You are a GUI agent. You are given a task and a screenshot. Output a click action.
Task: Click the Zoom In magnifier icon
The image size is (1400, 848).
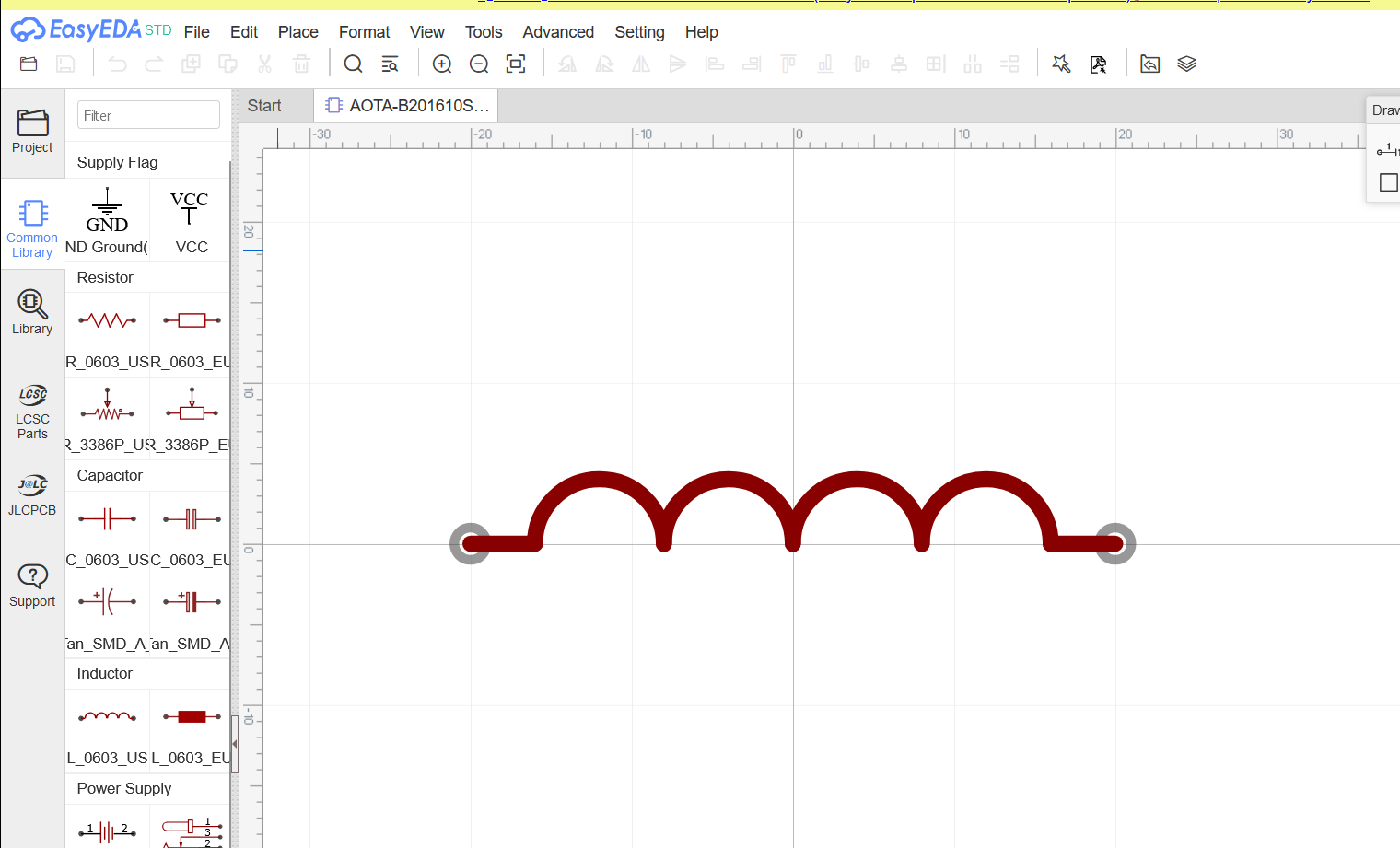coord(442,64)
